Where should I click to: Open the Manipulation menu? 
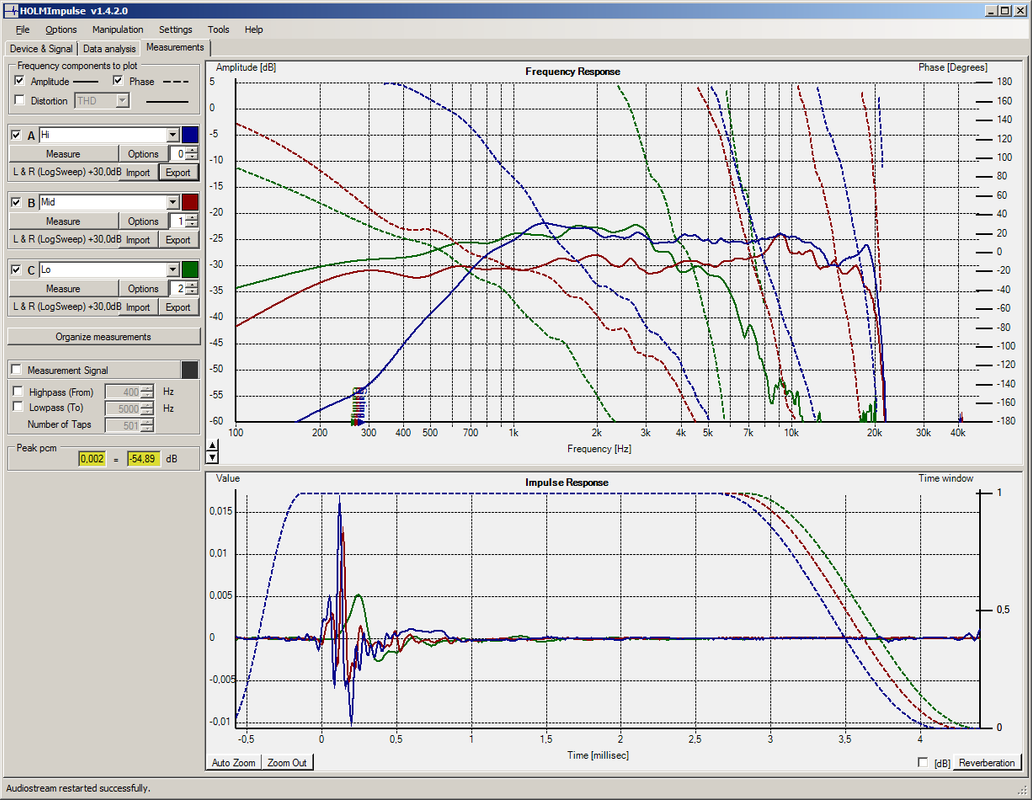[x=118, y=30]
